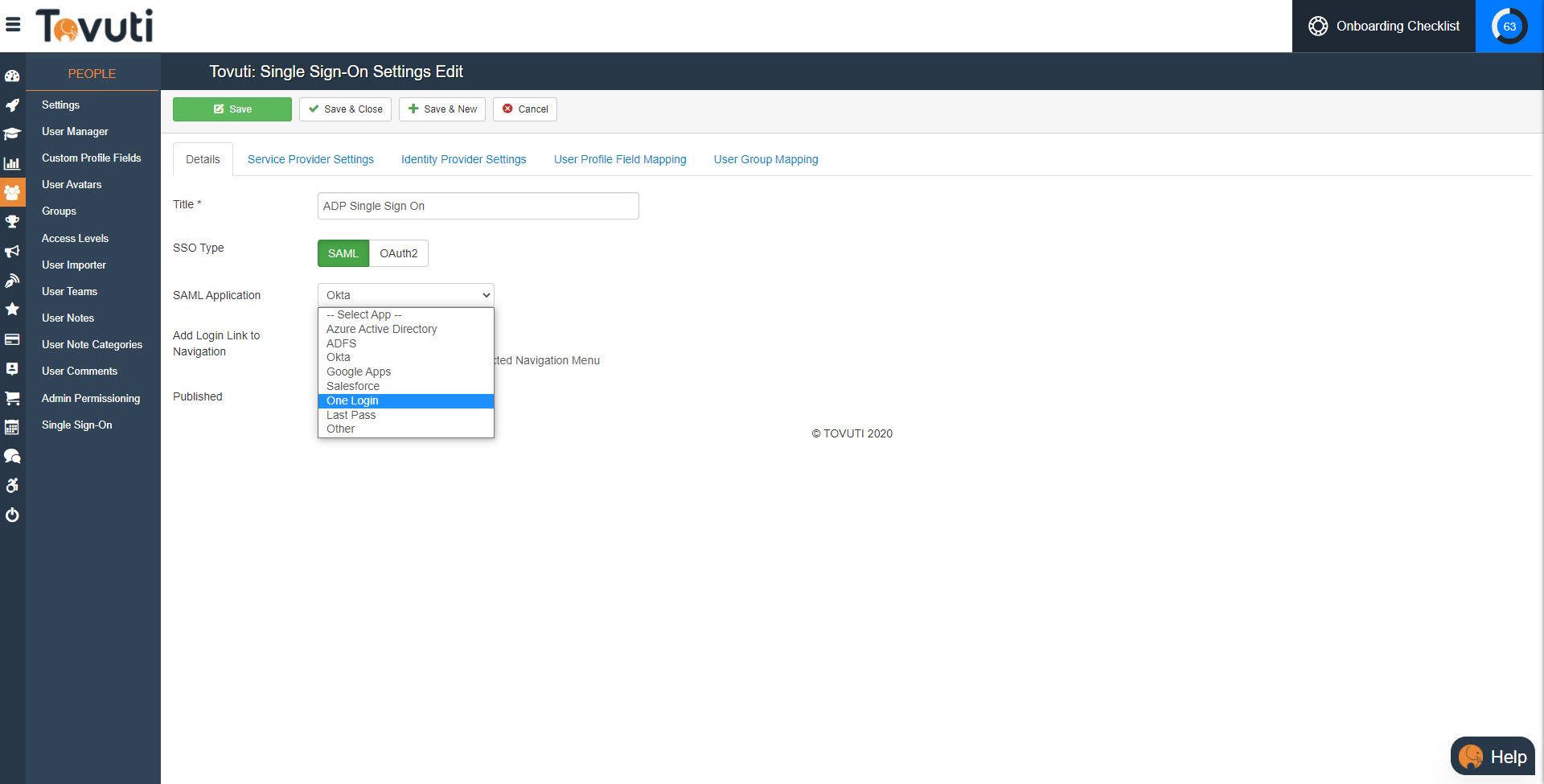Image resolution: width=1544 pixels, height=784 pixels.
Task: Open the Help widget
Action: 1493,757
